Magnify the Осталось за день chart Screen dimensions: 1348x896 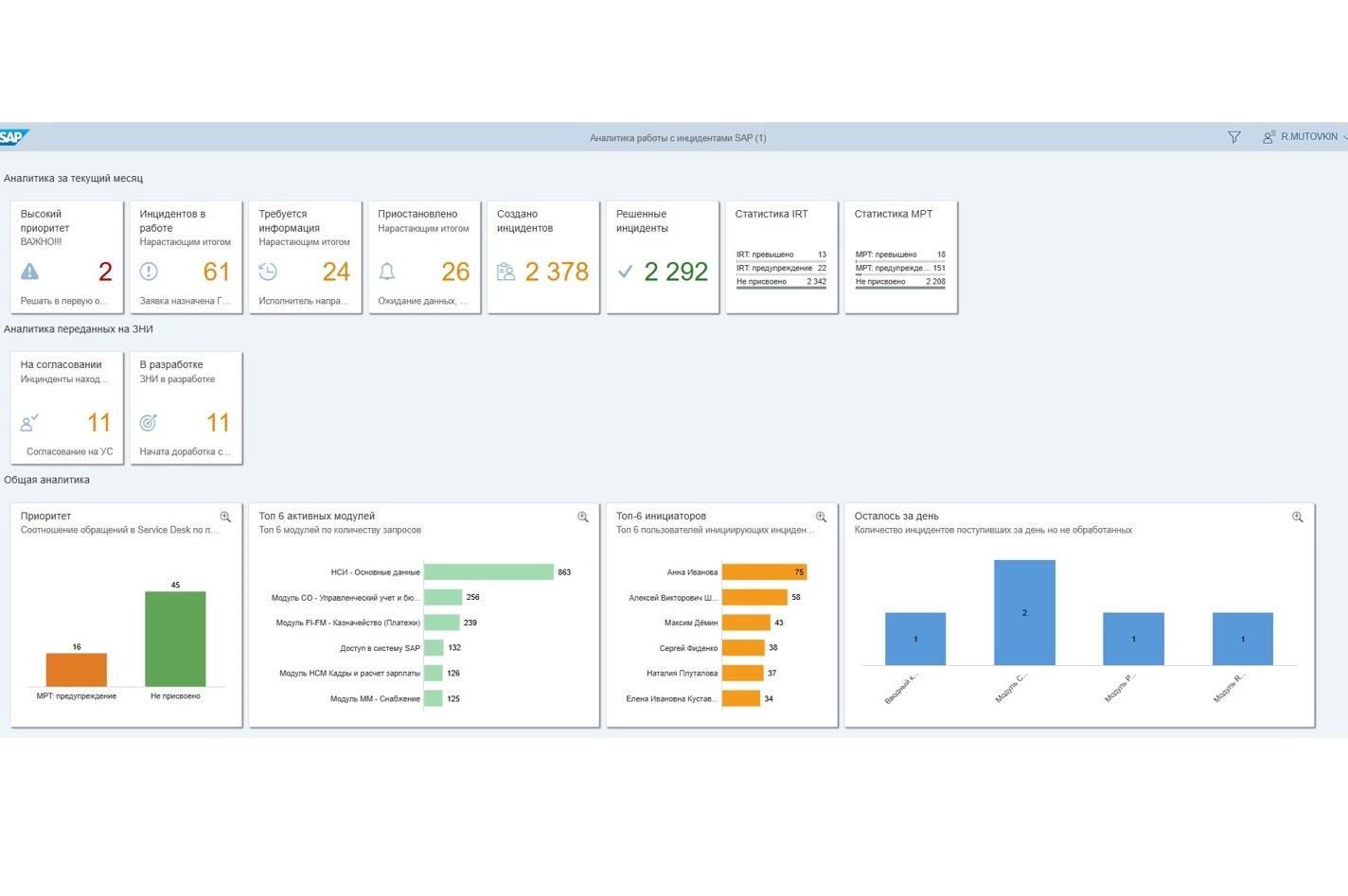[x=1297, y=517]
